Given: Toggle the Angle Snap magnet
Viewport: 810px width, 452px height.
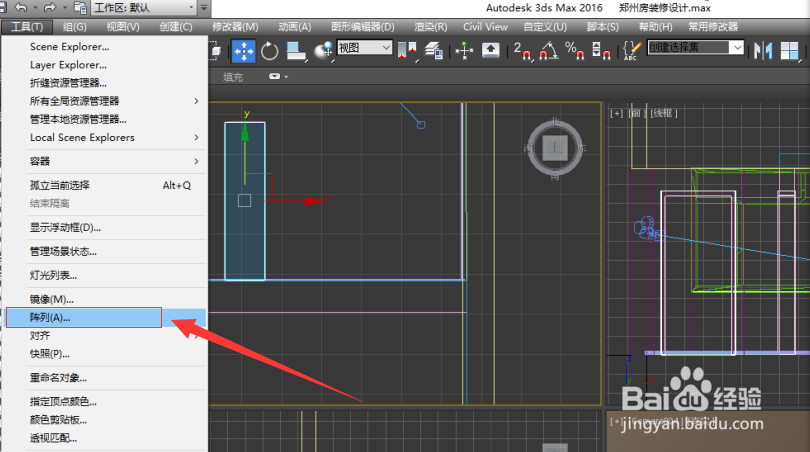Looking at the screenshot, I should coord(549,51).
